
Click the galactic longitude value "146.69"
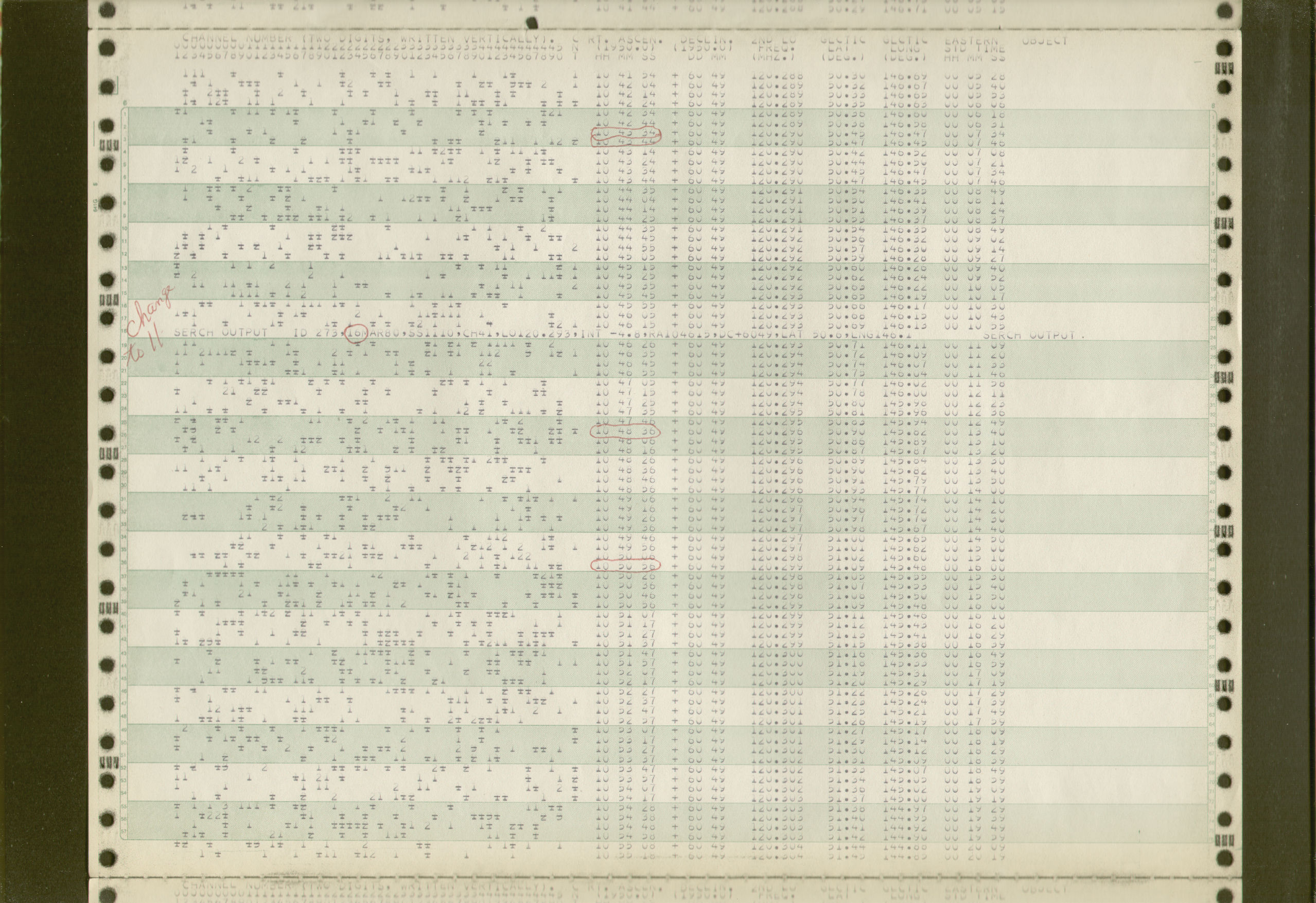(x=906, y=76)
